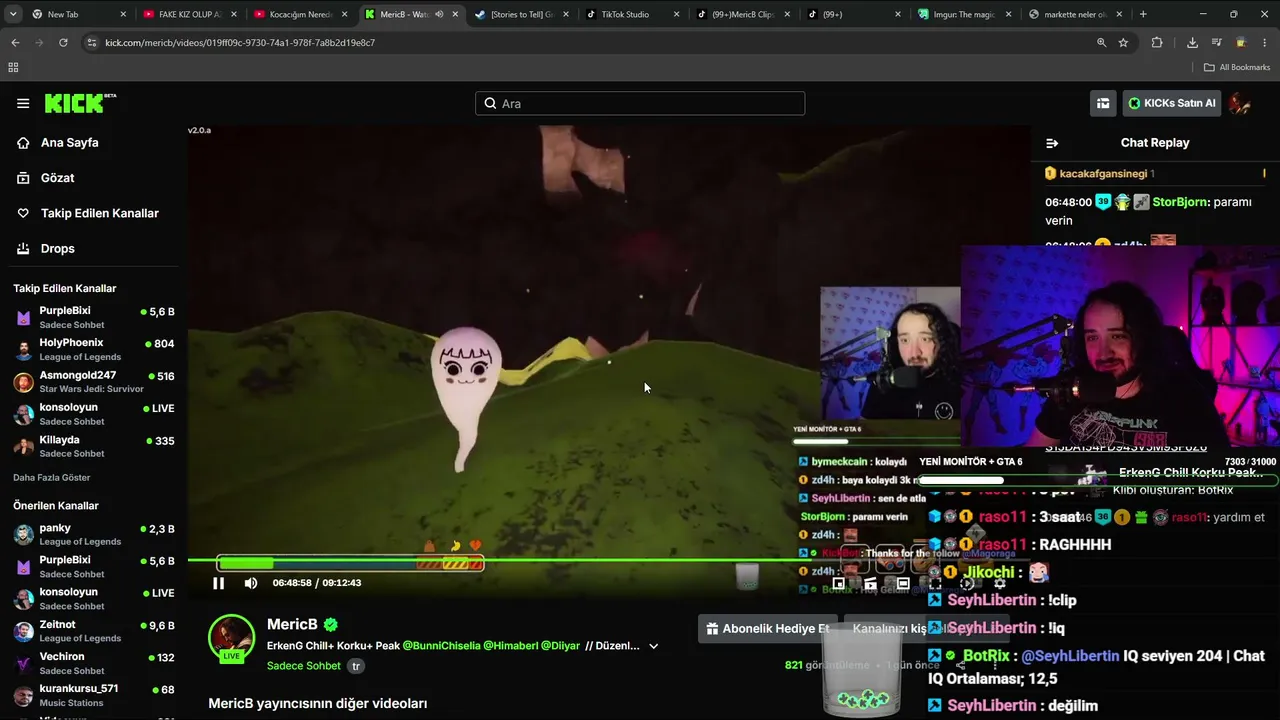Collapse the Chat Replay panel arrow
This screenshot has width=1280, height=720.
1051,143
